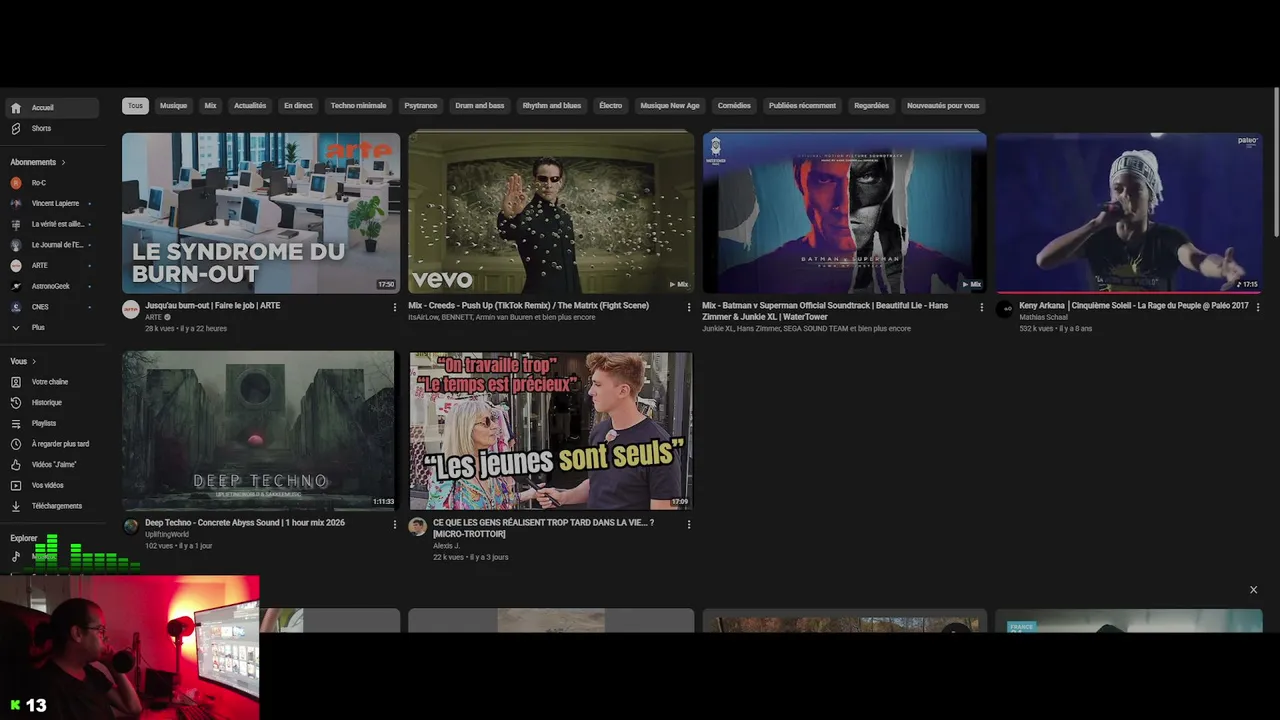Image resolution: width=1280 pixels, height=720 pixels.
Task: Open ARTE channel avatar in sidebar
Action: click(x=16, y=266)
